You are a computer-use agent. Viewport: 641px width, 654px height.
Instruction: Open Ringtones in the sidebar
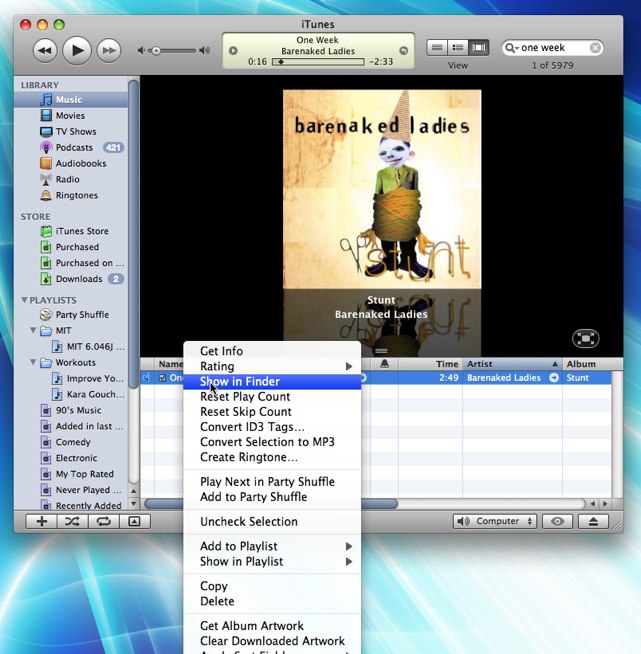(71, 195)
